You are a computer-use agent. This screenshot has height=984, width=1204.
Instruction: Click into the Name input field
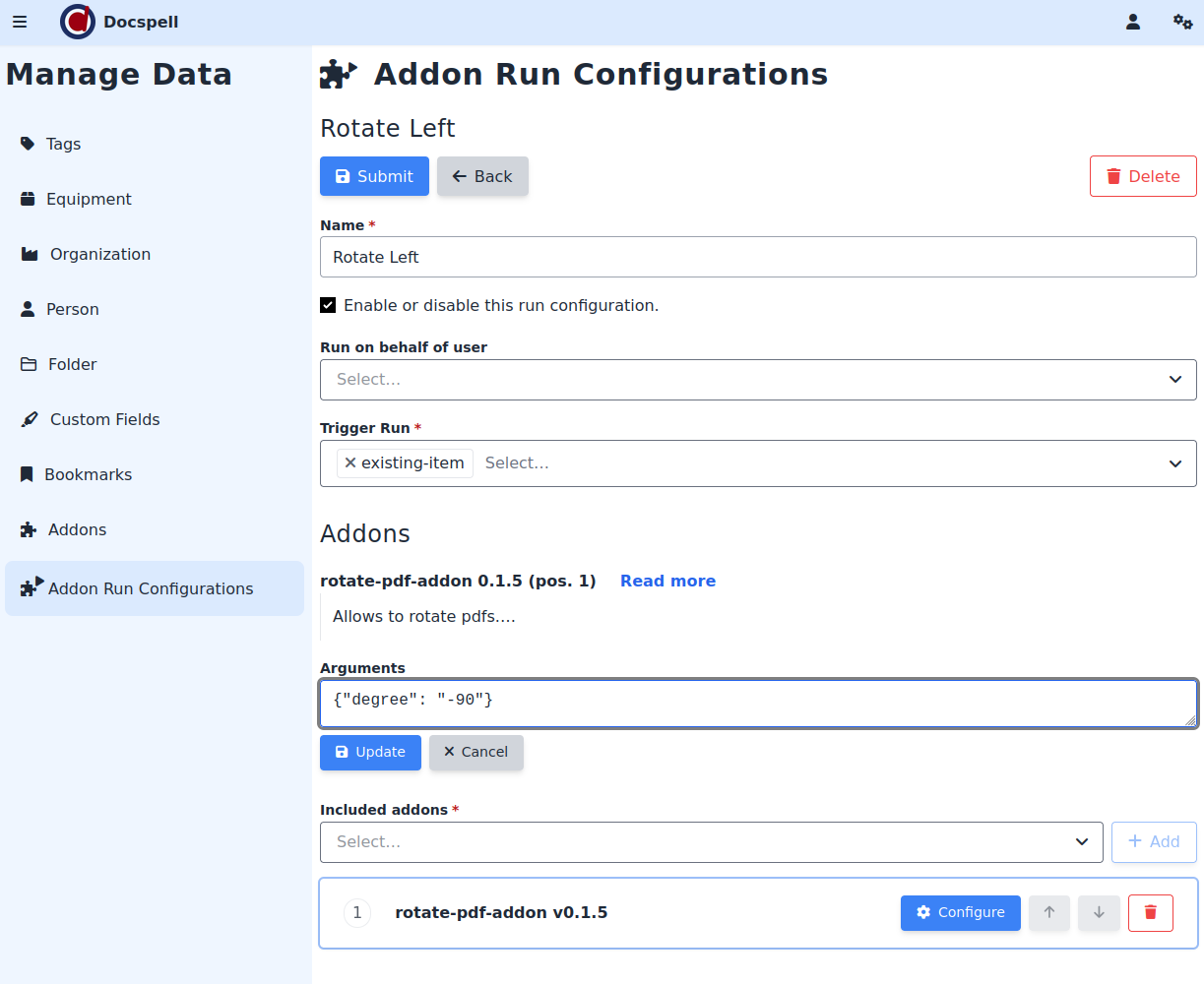click(758, 257)
